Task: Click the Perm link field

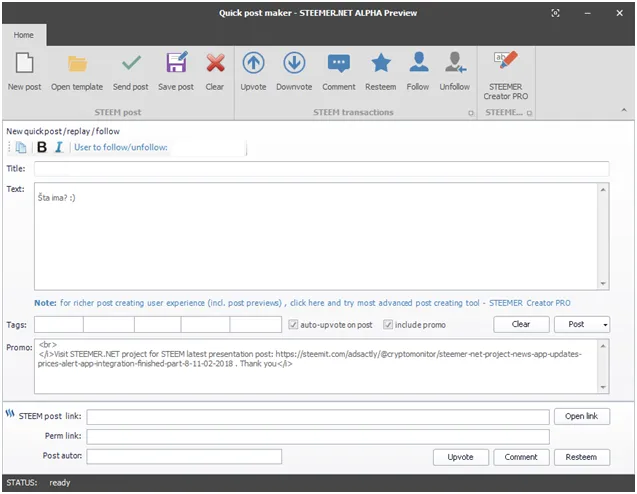Action: click(x=318, y=437)
